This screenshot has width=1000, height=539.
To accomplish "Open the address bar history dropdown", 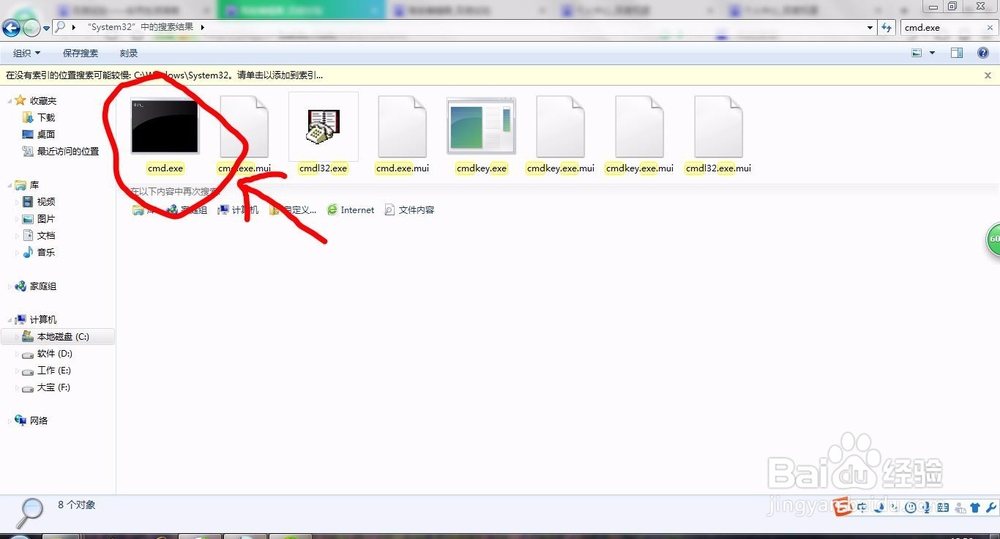I will pyautogui.click(x=870, y=27).
